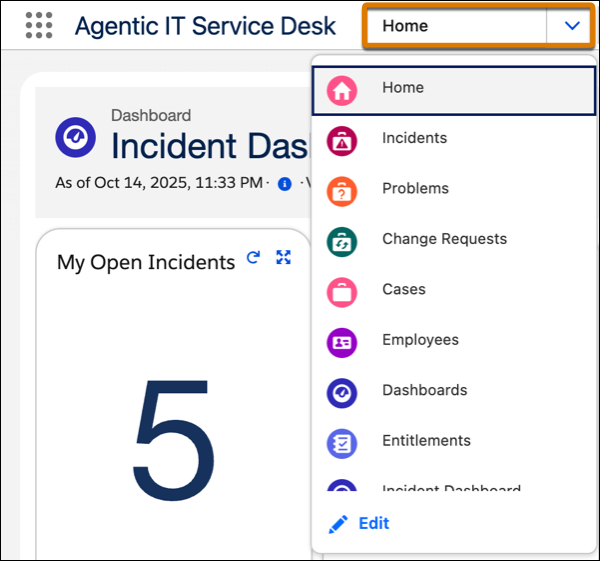This screenshot has height=561, width=600.
Task: Click the Entitlements checklist icon
Action: tap(342, 444)
